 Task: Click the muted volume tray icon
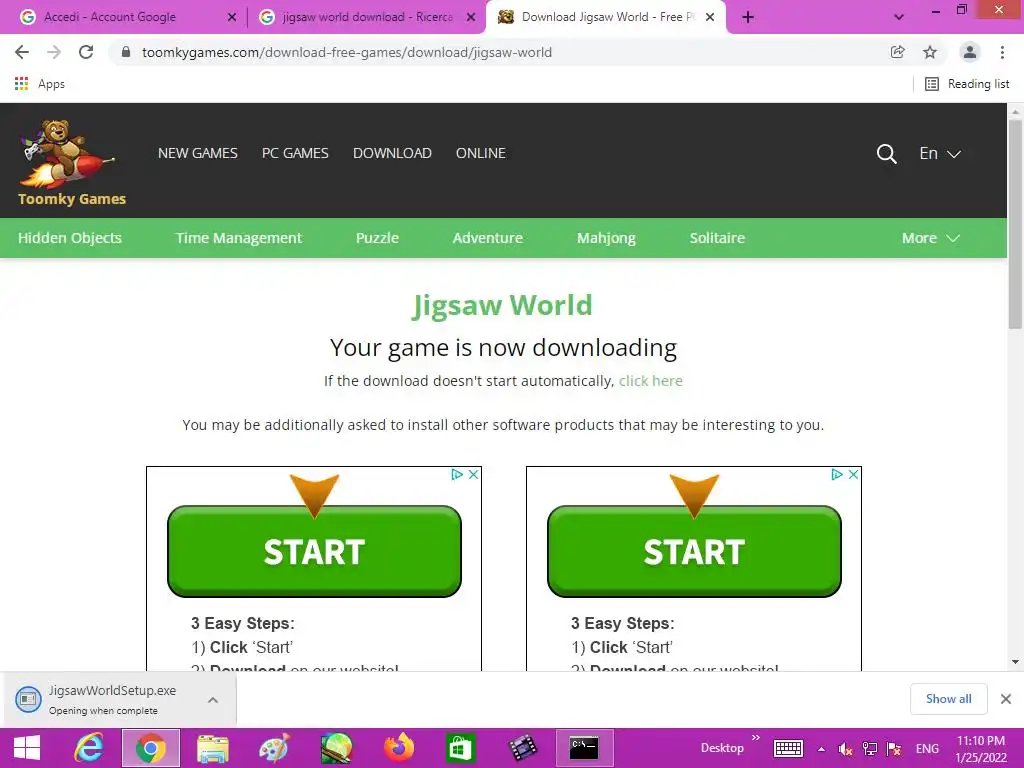(x=846, y=749)
